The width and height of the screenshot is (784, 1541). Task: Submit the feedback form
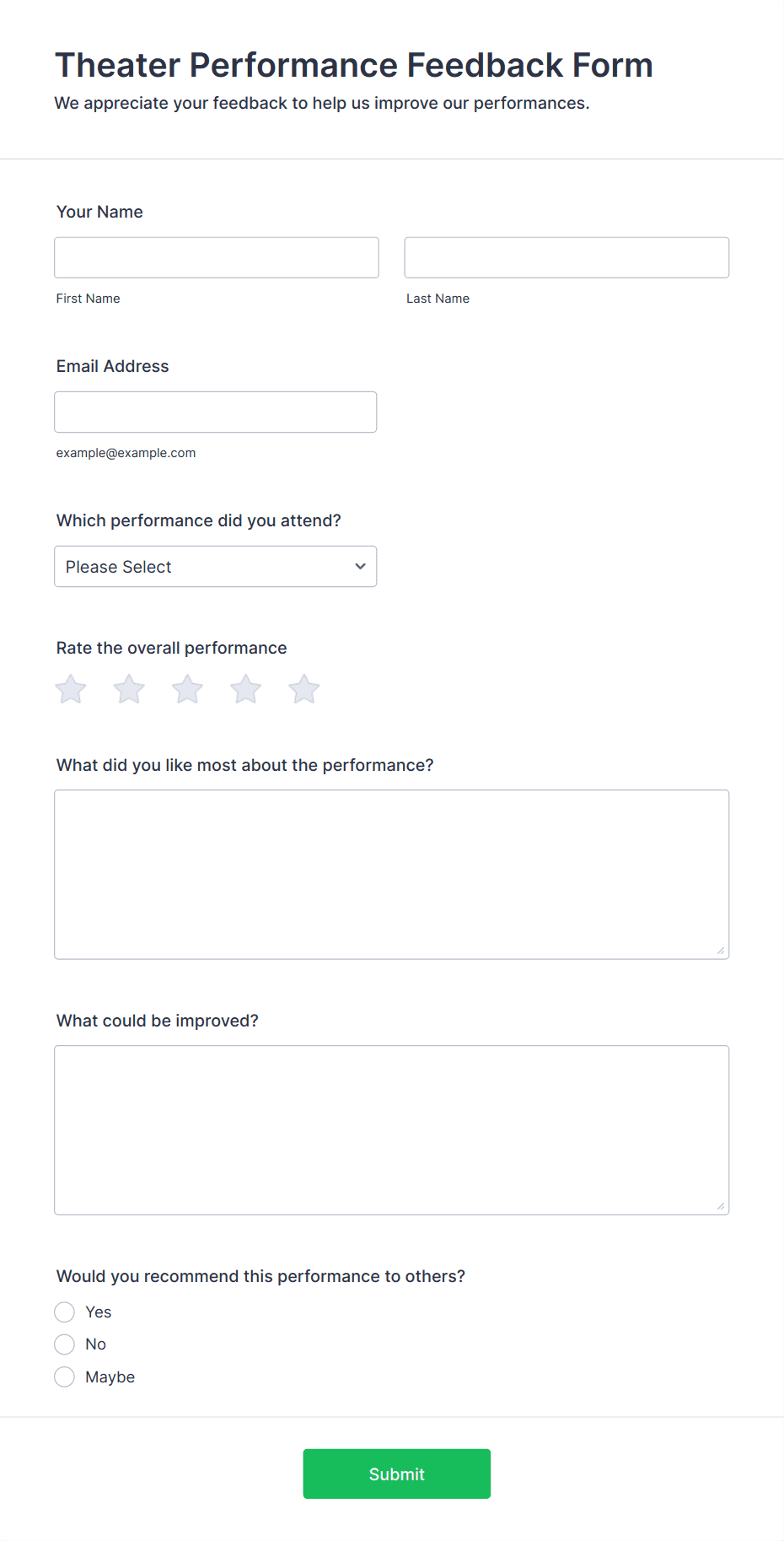tap(397, 1474)
